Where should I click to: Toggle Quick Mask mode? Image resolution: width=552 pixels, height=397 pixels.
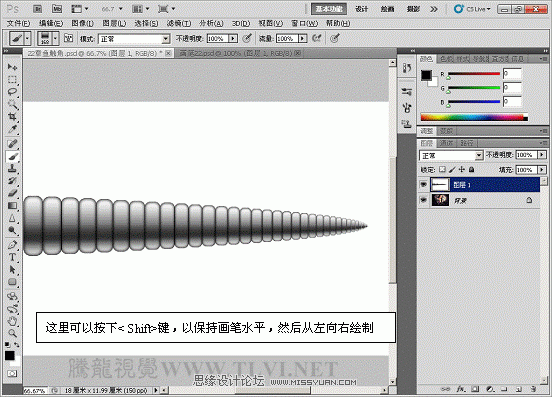point(12,373)
